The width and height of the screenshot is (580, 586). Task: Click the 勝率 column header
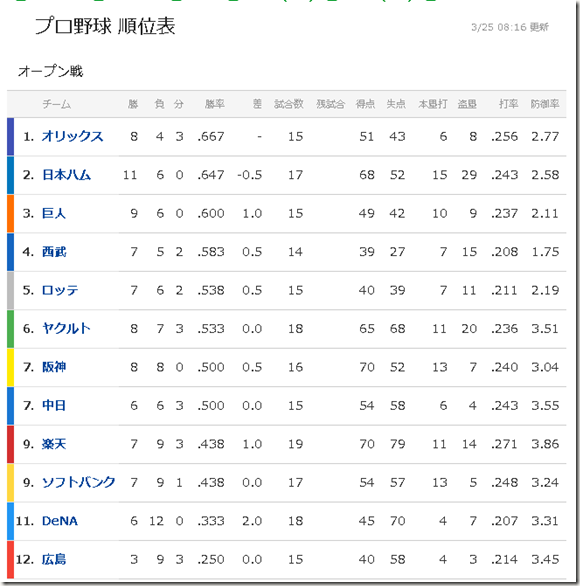tap(215, 104)
